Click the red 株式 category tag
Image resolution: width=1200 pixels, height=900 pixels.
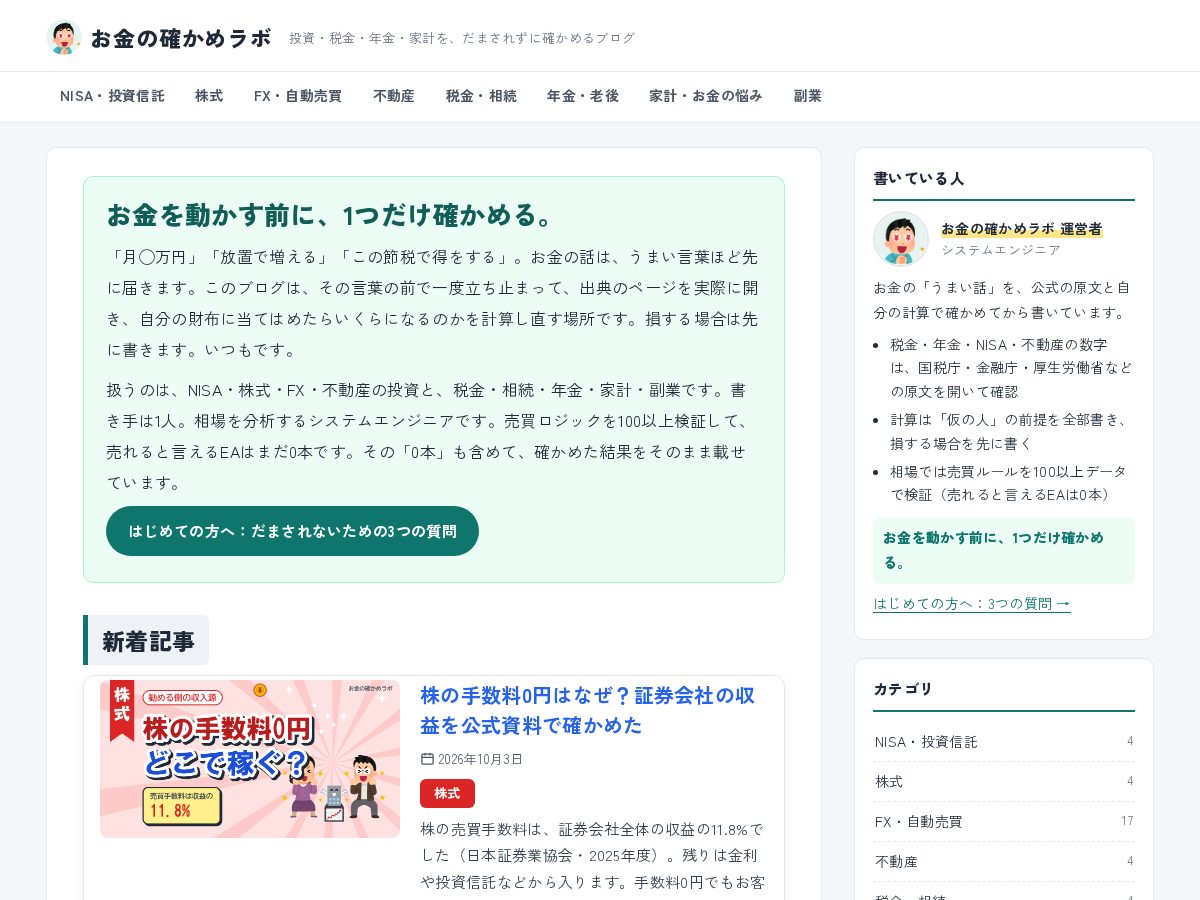447,793
